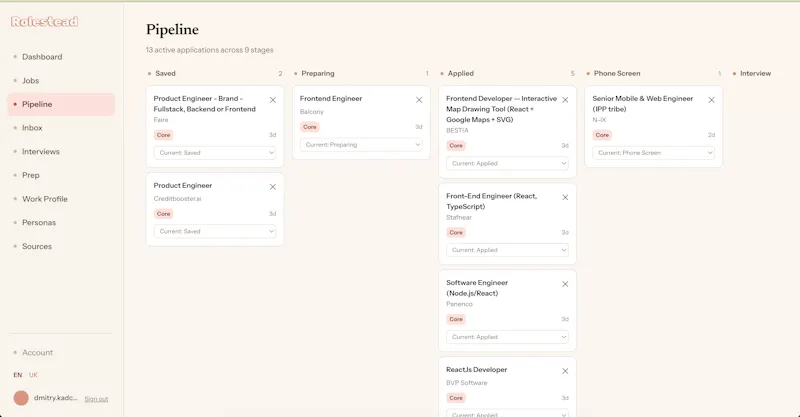Remove the Creditbooster.ai Product Engineer card
Viewport: 800px width, 417px height.
(x=273, y=187)
